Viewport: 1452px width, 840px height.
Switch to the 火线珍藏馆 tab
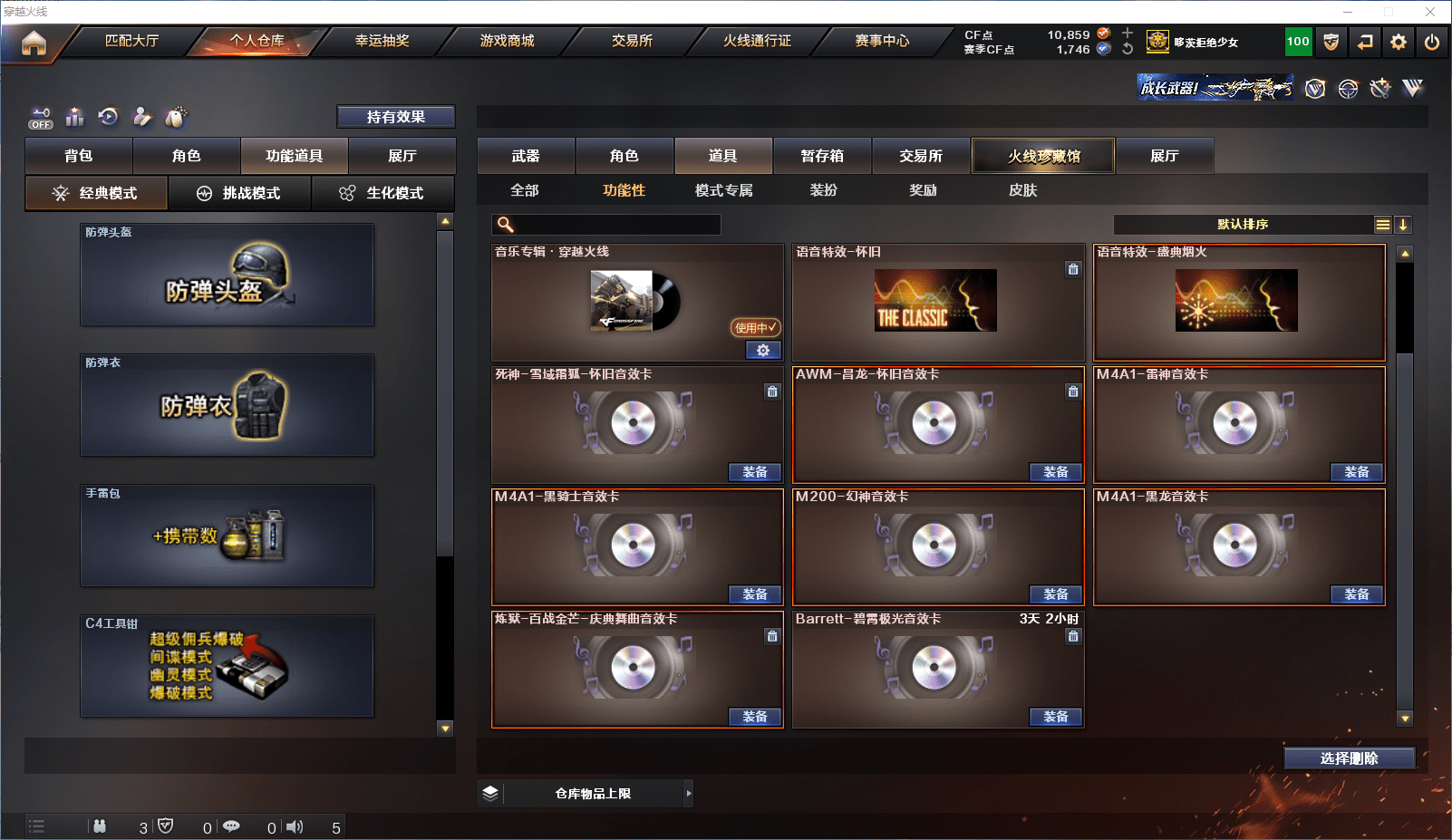(x=1042, y=155)
